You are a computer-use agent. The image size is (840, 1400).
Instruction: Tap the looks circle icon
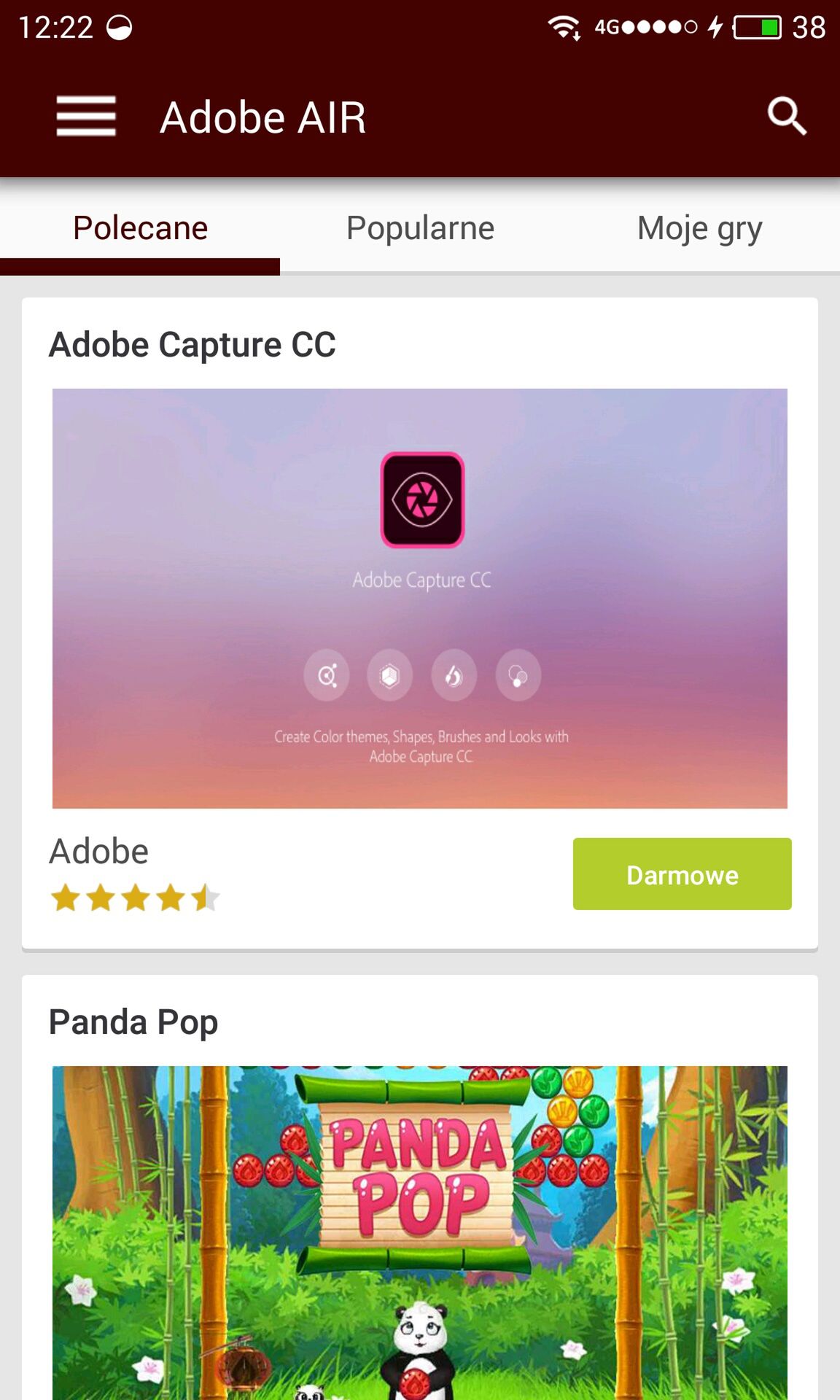click(x=518, y=675)
